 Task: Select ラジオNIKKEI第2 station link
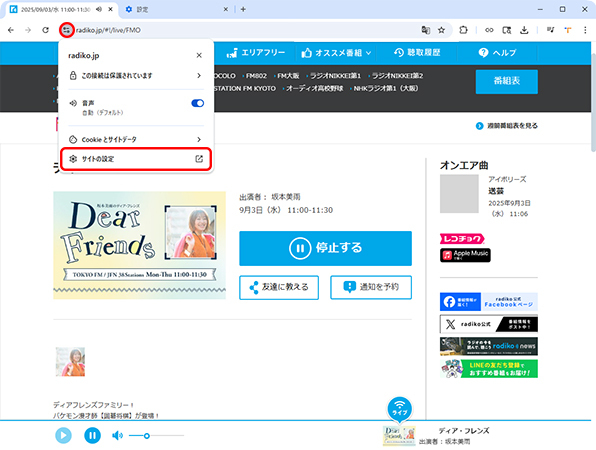coord(397,76)
